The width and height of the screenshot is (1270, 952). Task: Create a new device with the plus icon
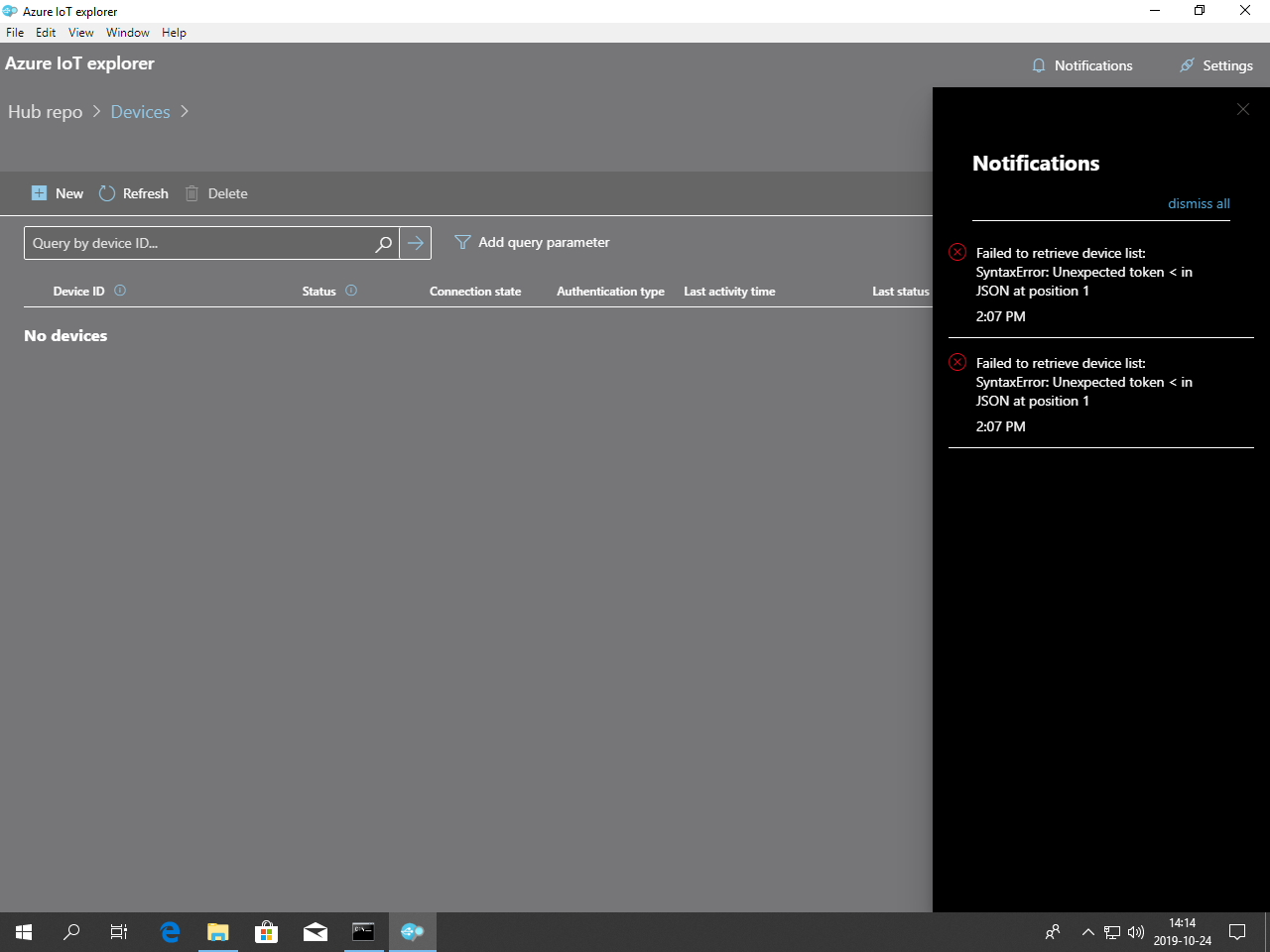(x=39, y=193)
